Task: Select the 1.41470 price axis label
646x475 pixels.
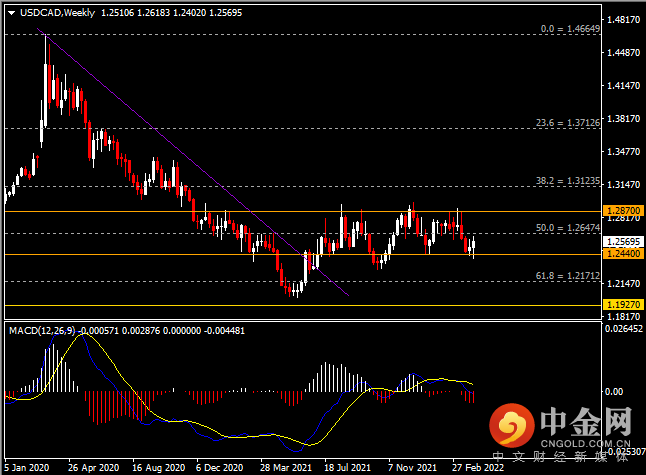Action: 624,86
